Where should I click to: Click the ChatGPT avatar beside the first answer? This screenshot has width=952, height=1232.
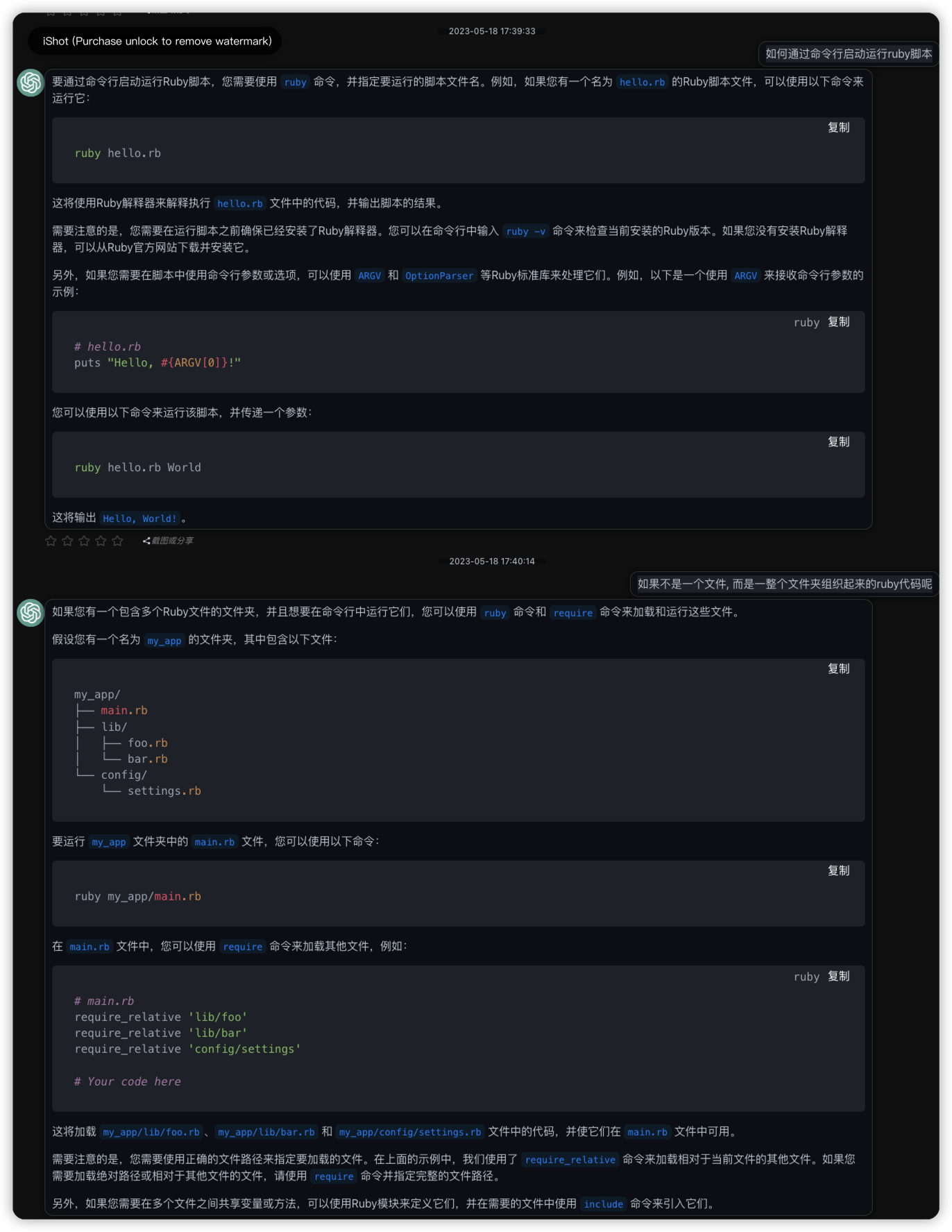(31, 83)
